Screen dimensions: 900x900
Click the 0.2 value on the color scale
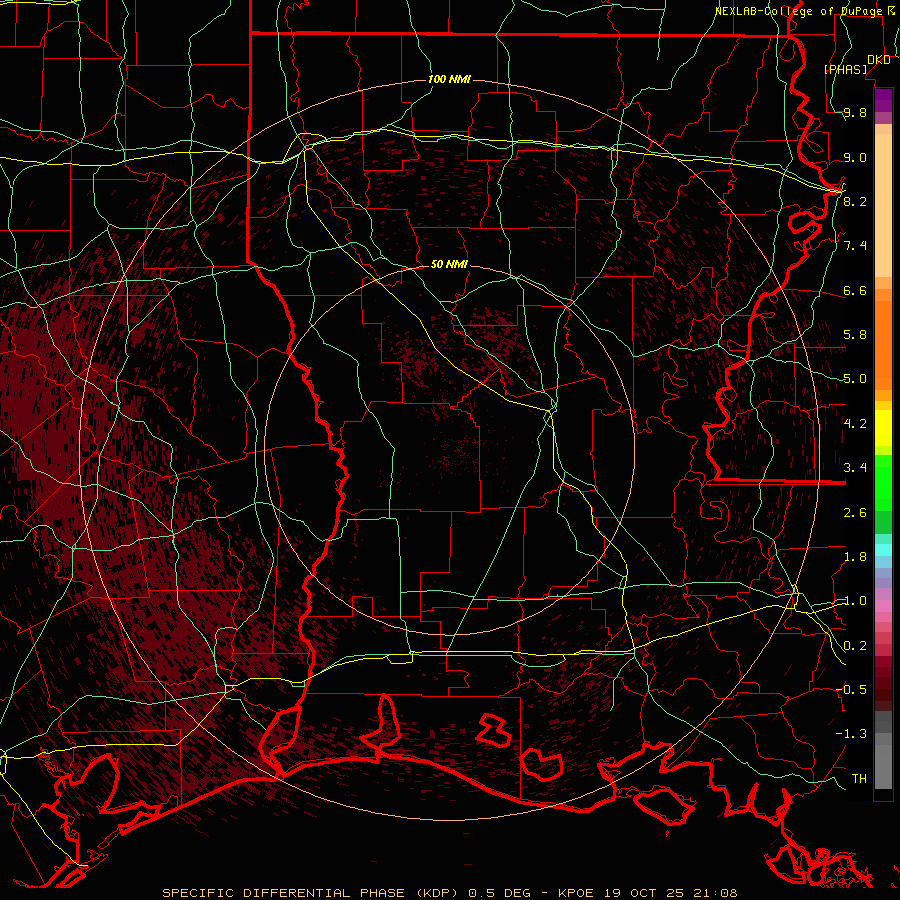[855, 646]
